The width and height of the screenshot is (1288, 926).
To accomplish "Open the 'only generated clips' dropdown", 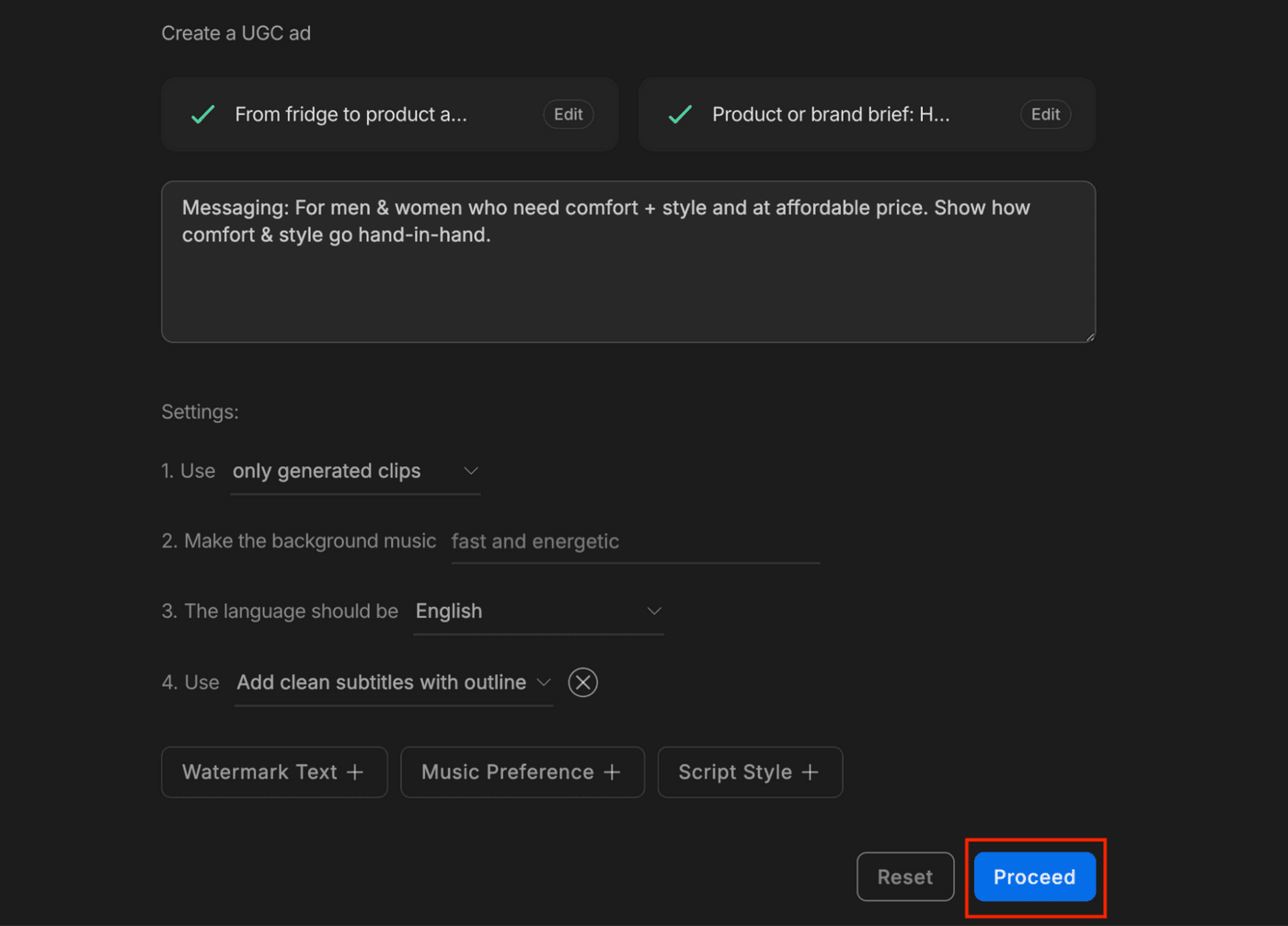I will pyautogui.click(x=355, y=472).
